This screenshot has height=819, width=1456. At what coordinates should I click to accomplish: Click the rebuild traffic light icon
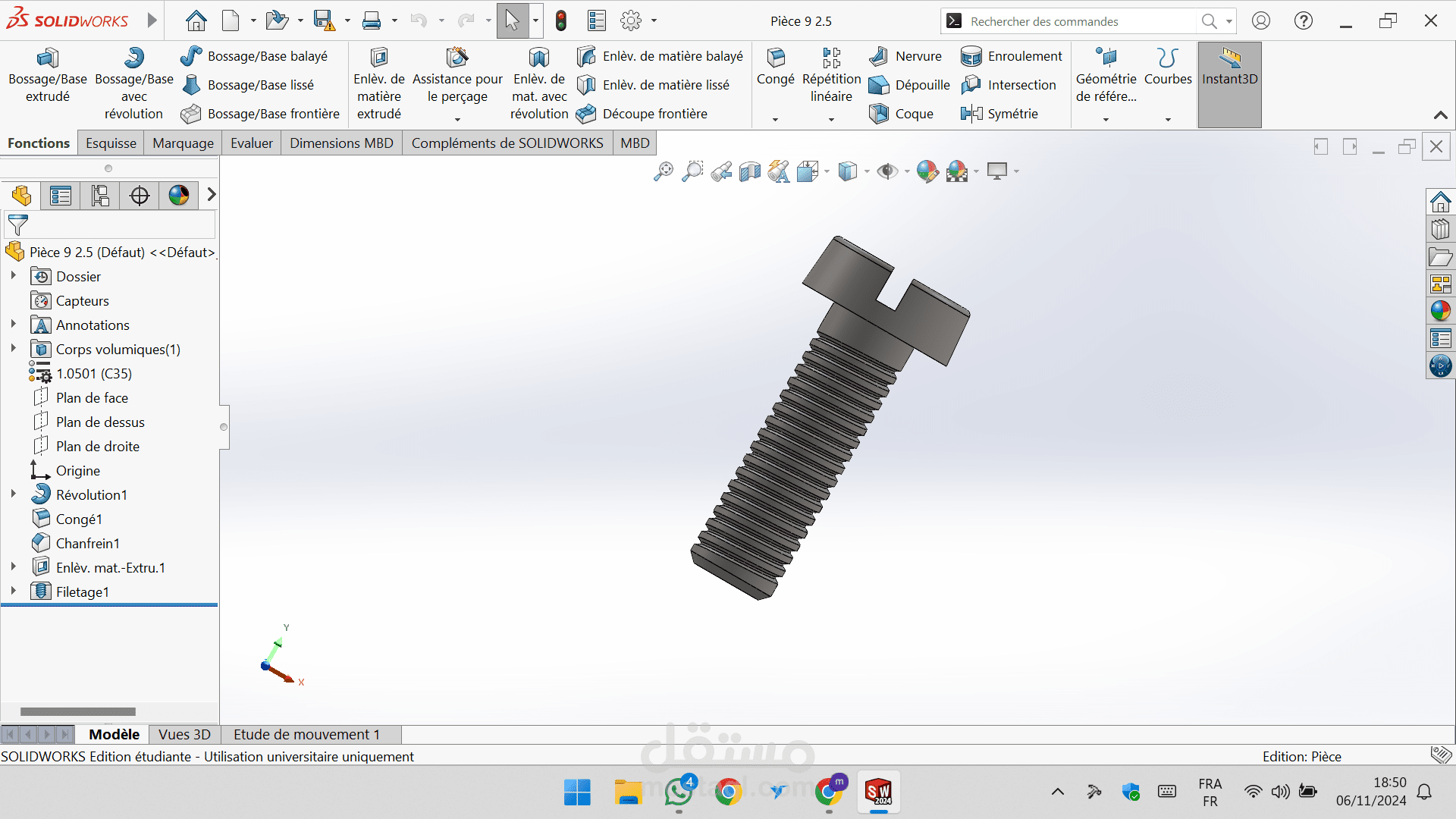point(561,21)
